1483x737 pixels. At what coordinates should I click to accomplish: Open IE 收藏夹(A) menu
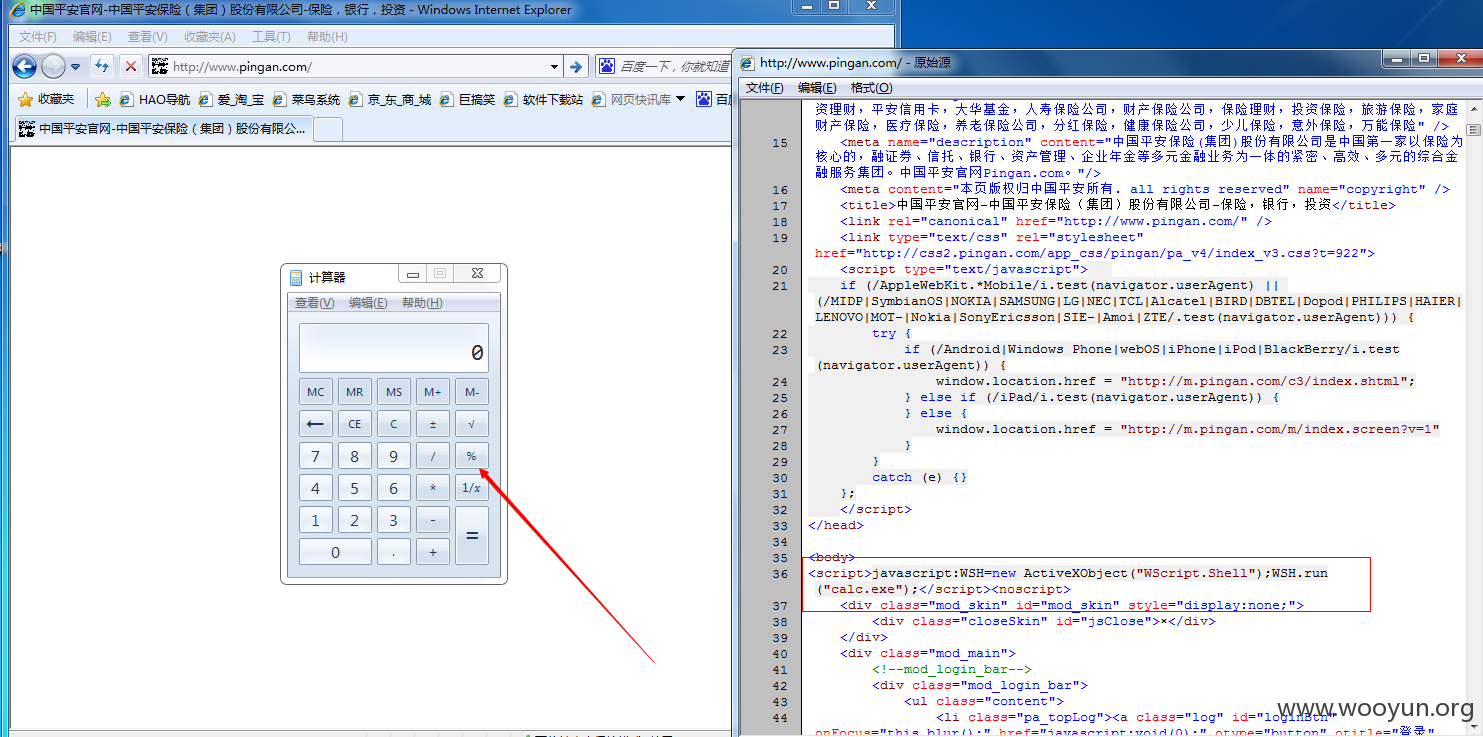point(210,37)
